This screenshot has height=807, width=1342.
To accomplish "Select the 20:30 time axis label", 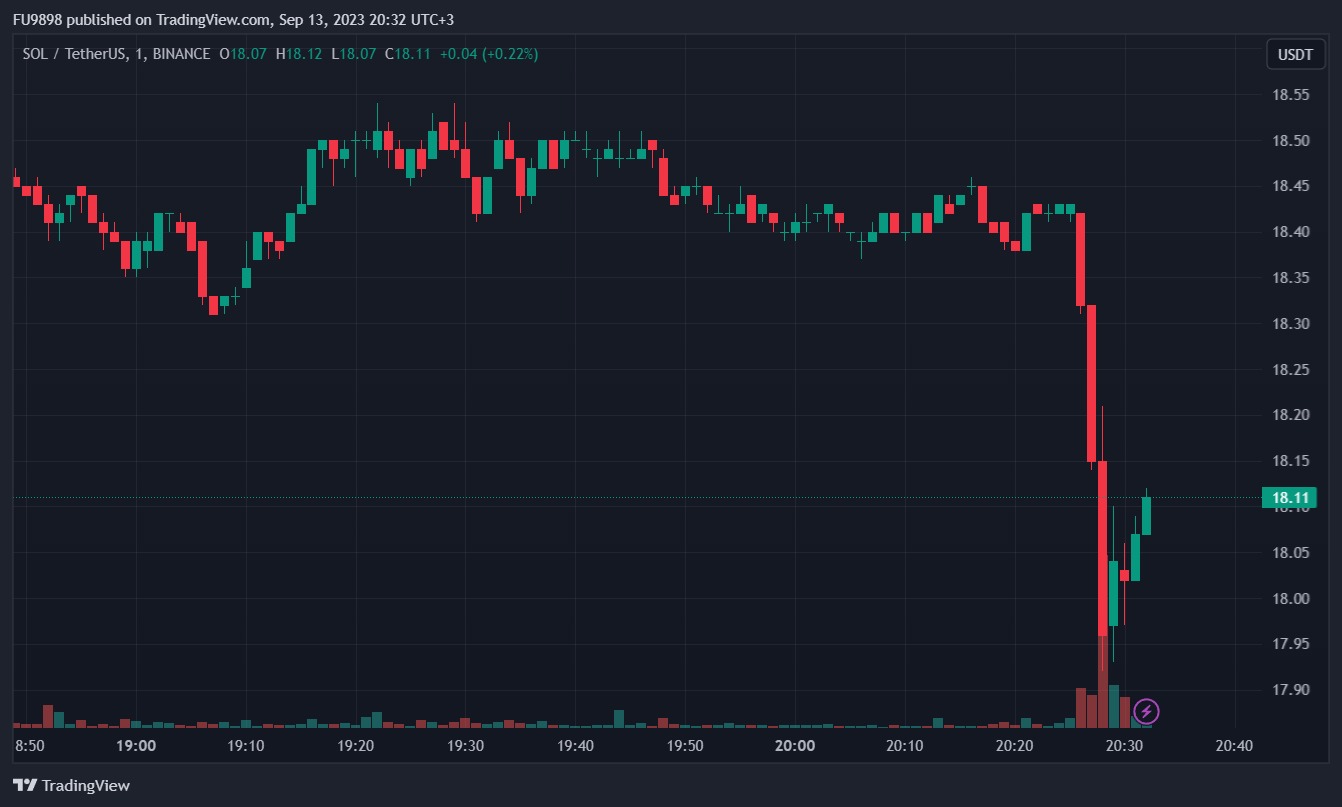I will [1124, 746].
